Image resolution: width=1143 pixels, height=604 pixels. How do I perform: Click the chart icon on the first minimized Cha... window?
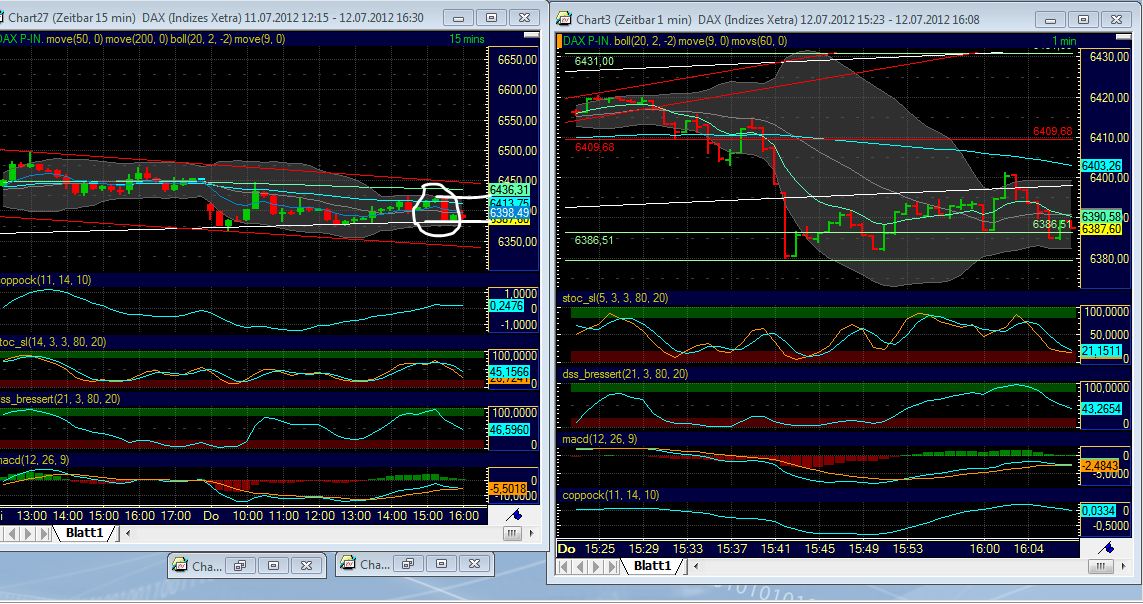(x=180, y=565)
